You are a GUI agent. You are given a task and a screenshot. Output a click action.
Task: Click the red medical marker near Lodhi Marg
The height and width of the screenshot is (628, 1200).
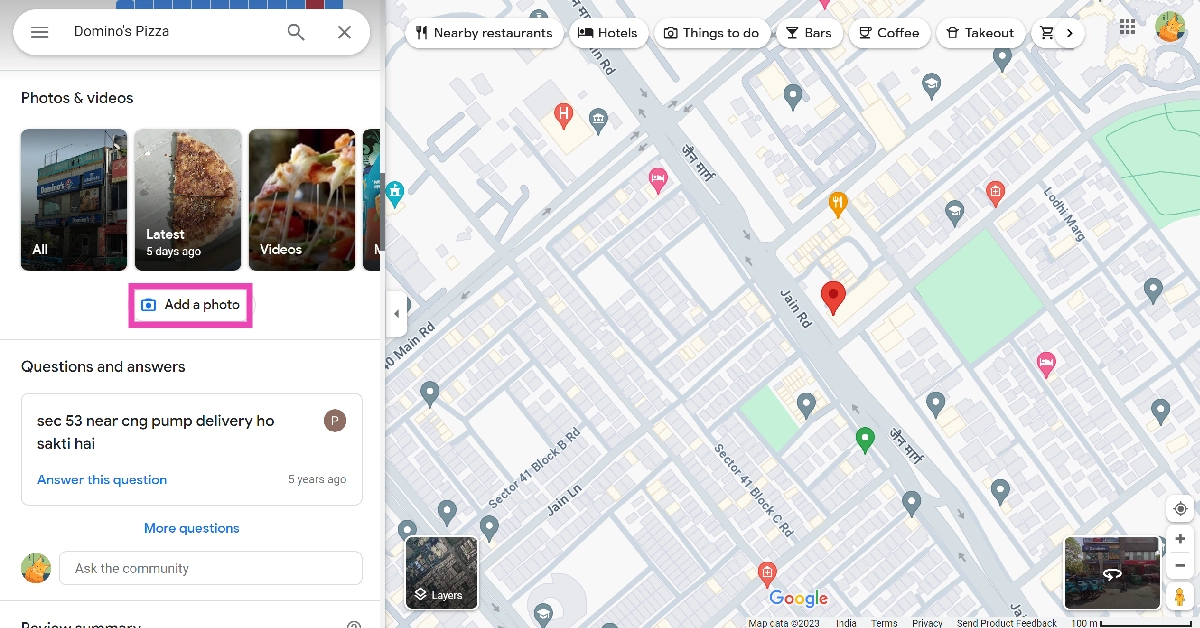[x=995, y=192]
